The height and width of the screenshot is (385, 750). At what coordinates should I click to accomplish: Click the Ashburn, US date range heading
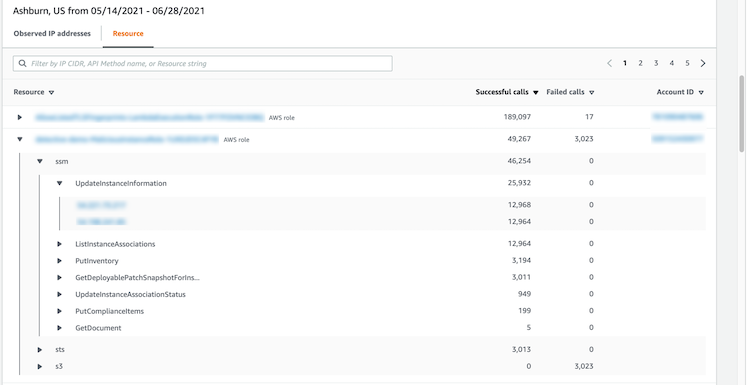(109, 11)
